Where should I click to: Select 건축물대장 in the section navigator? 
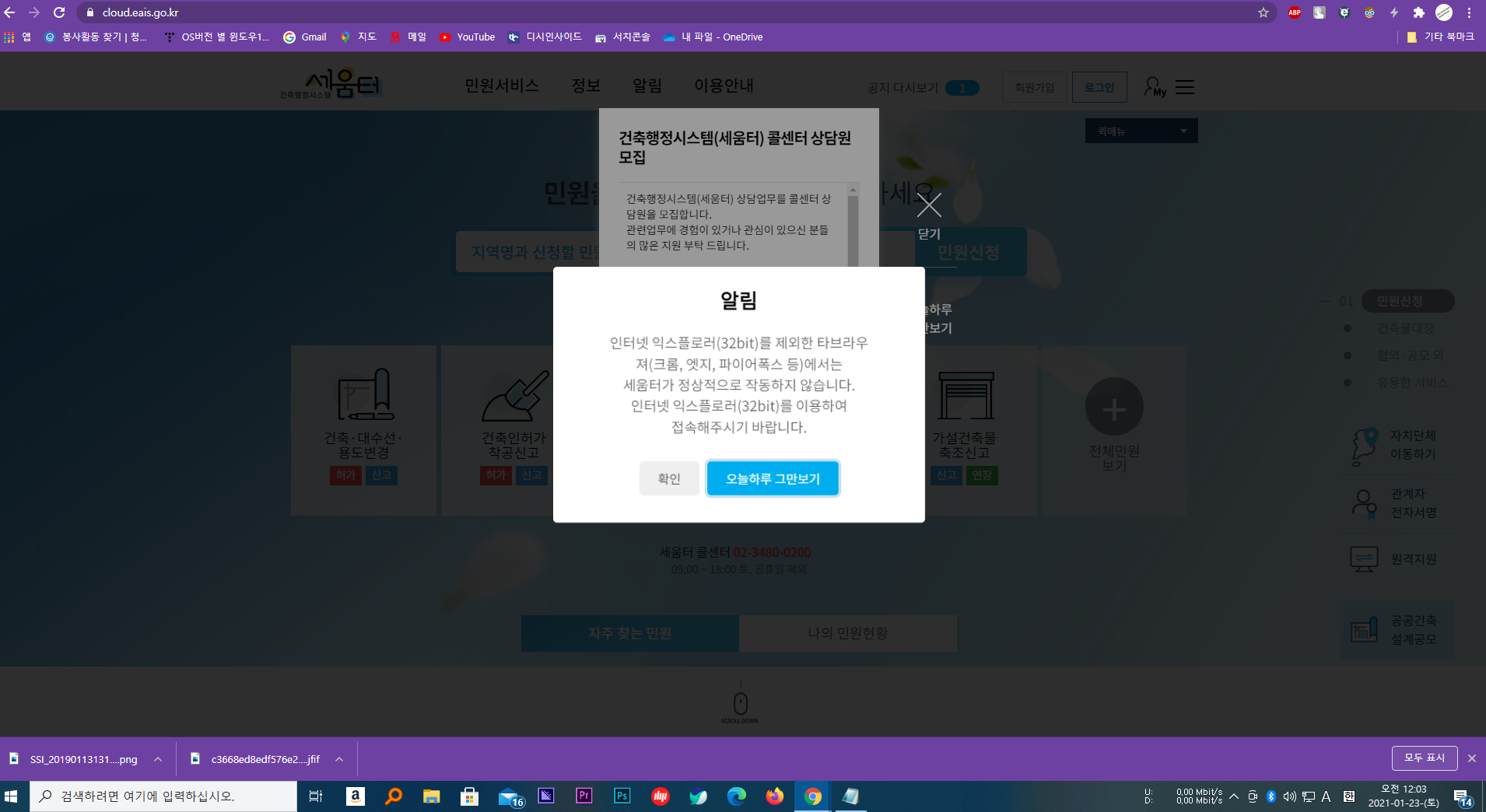1405,328
